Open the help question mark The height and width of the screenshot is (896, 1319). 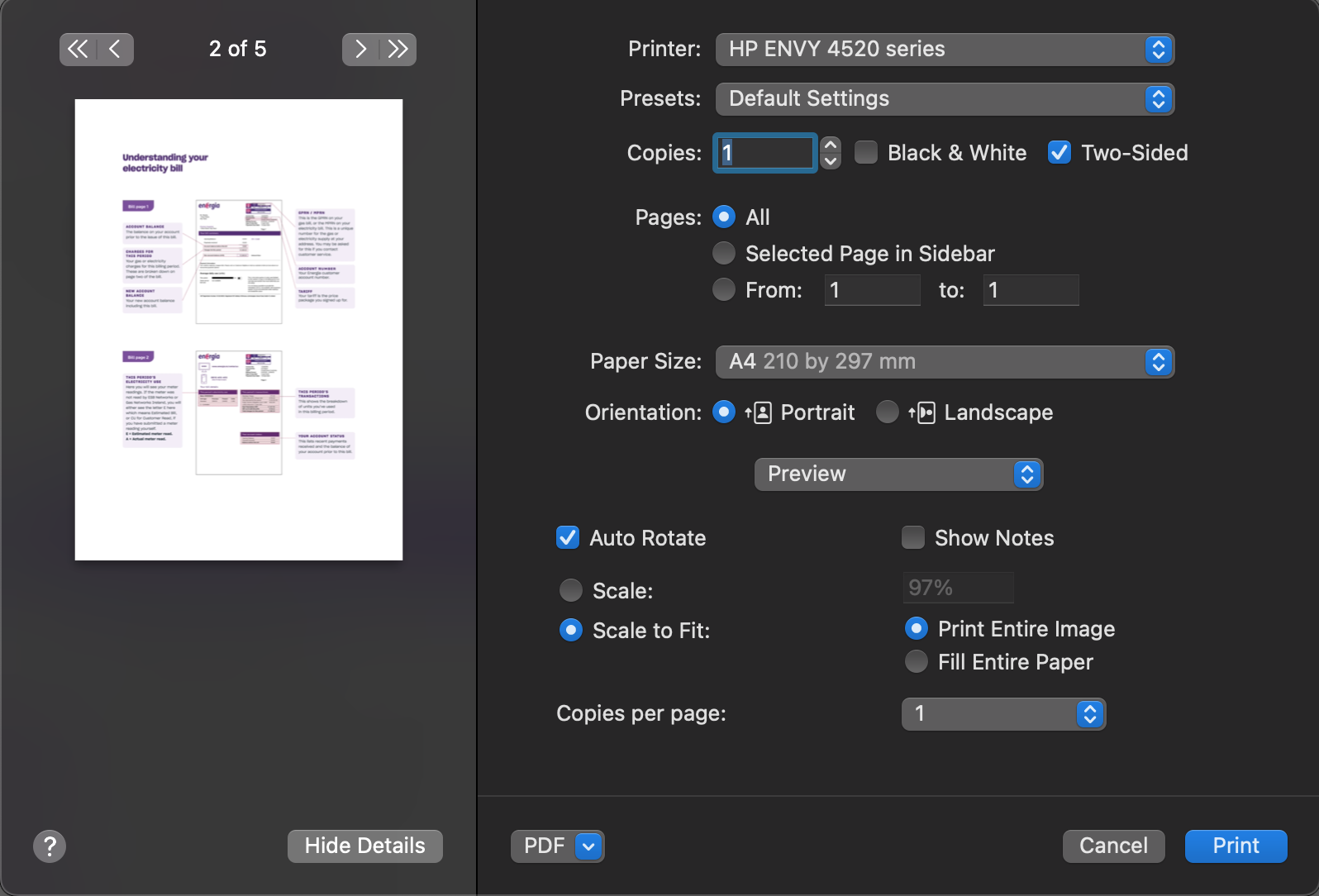pyautogui.click(x=50, y=846)
